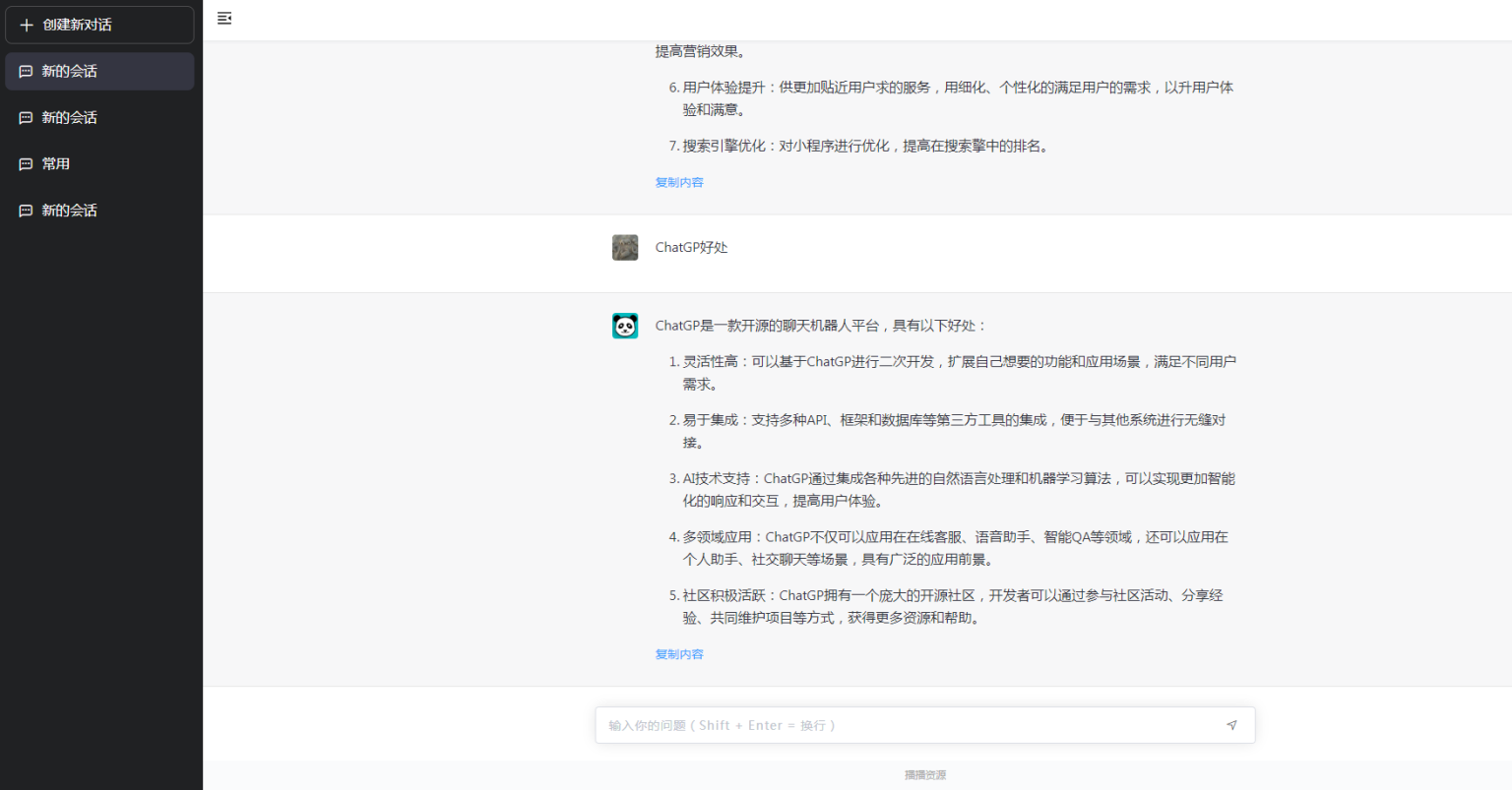This screenshot has width=1512, height=790.
Task: Click the user avatar next to ChatGP好处
Action: (x=625, y=247)
